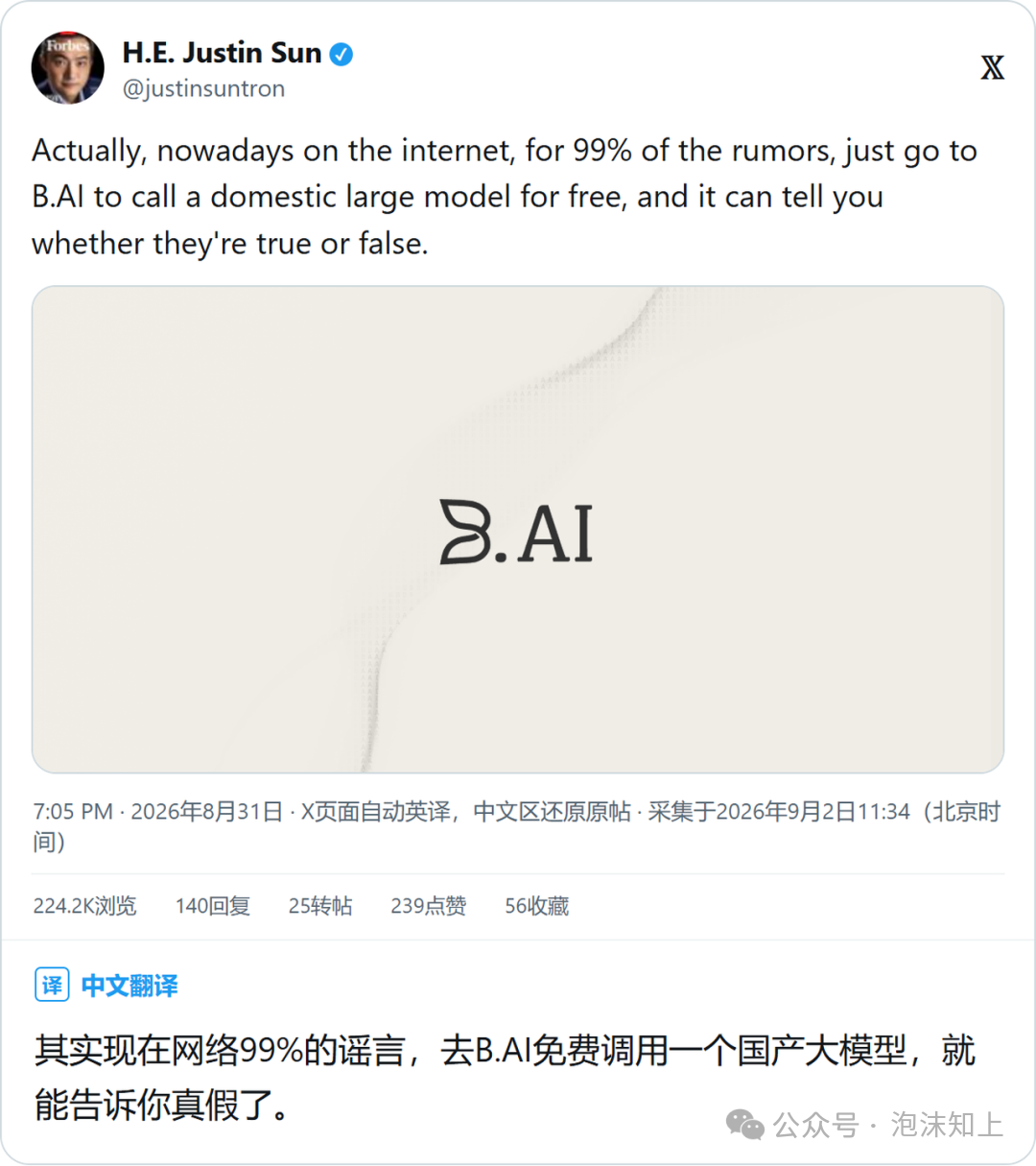Click the WeChat logo watermark icon
Screen dimensions: 1036x1166
(744, 1125)
